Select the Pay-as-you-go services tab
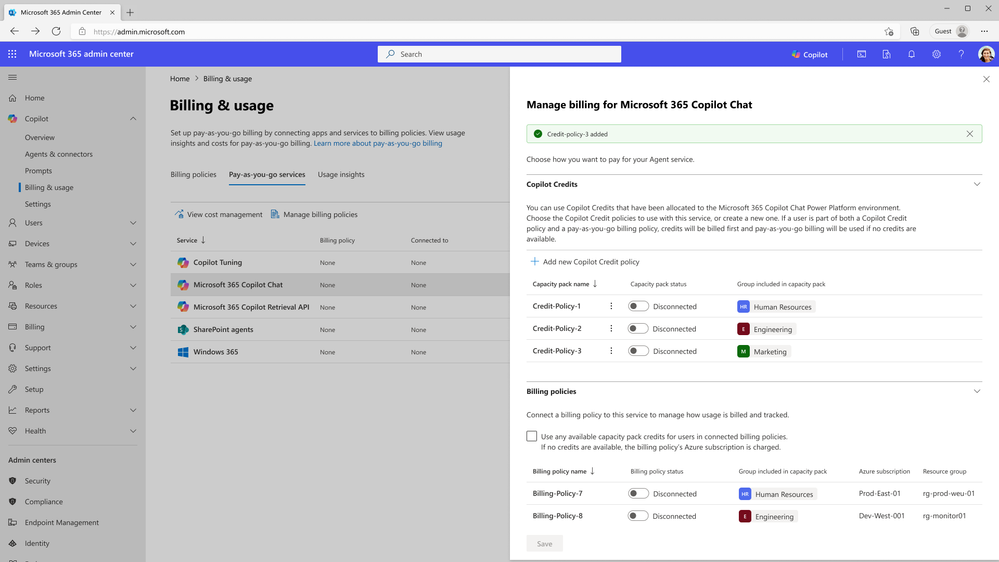This screenshot has height=562, width=999. 267,175
